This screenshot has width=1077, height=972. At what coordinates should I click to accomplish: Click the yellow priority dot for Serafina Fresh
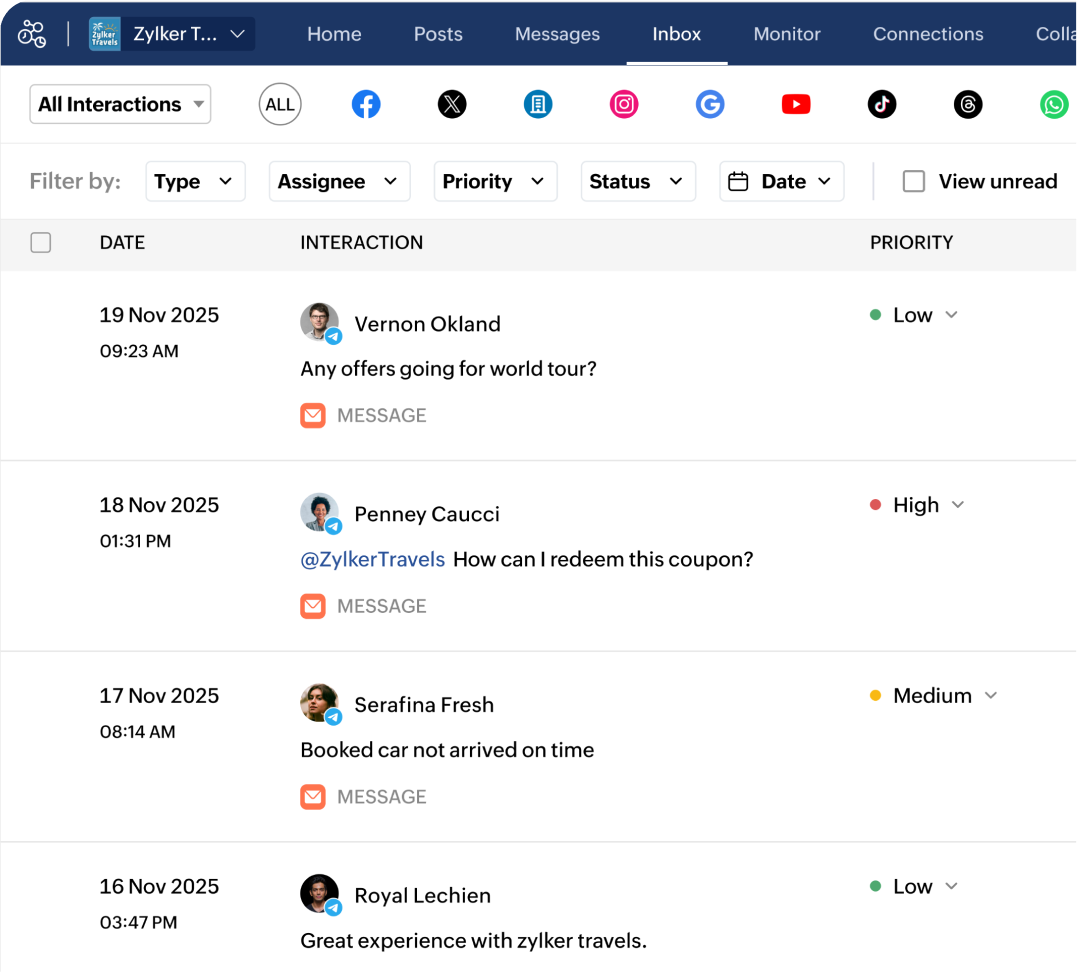[x=875, y=696]
